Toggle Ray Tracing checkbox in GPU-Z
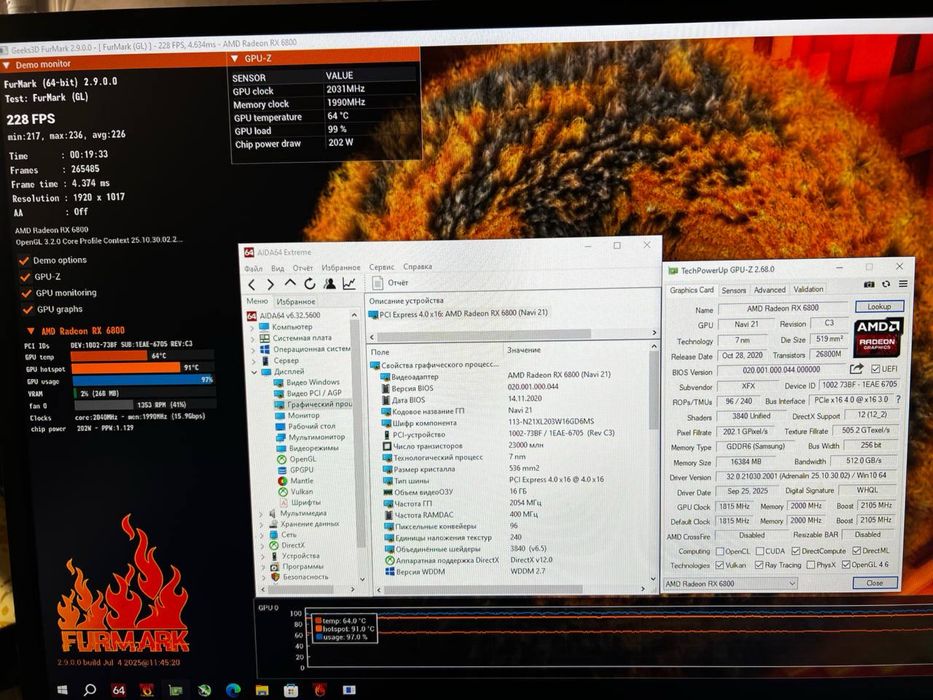 coord(759,565)
